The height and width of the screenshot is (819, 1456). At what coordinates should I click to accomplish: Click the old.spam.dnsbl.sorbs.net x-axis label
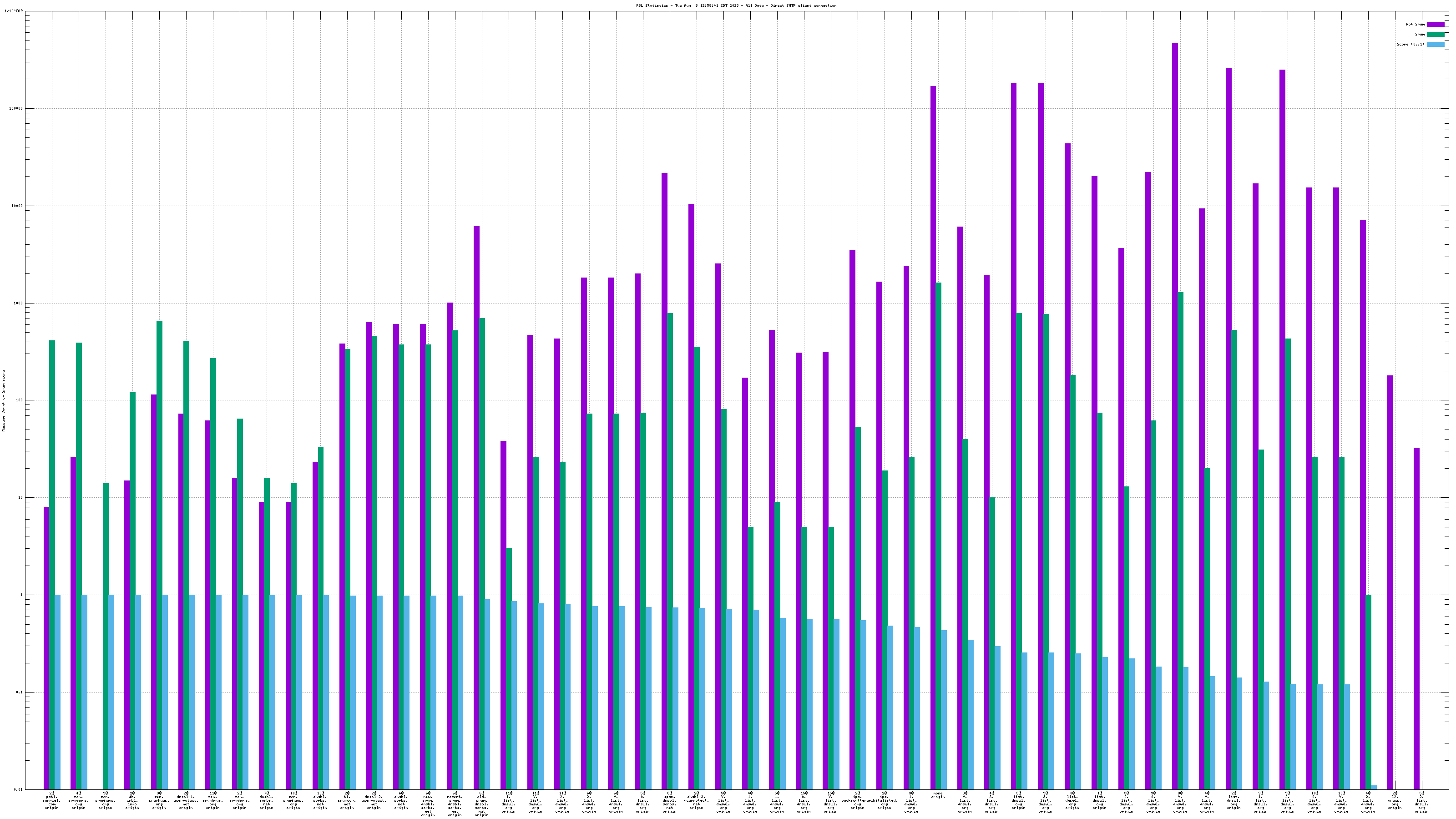pos(481,804)
